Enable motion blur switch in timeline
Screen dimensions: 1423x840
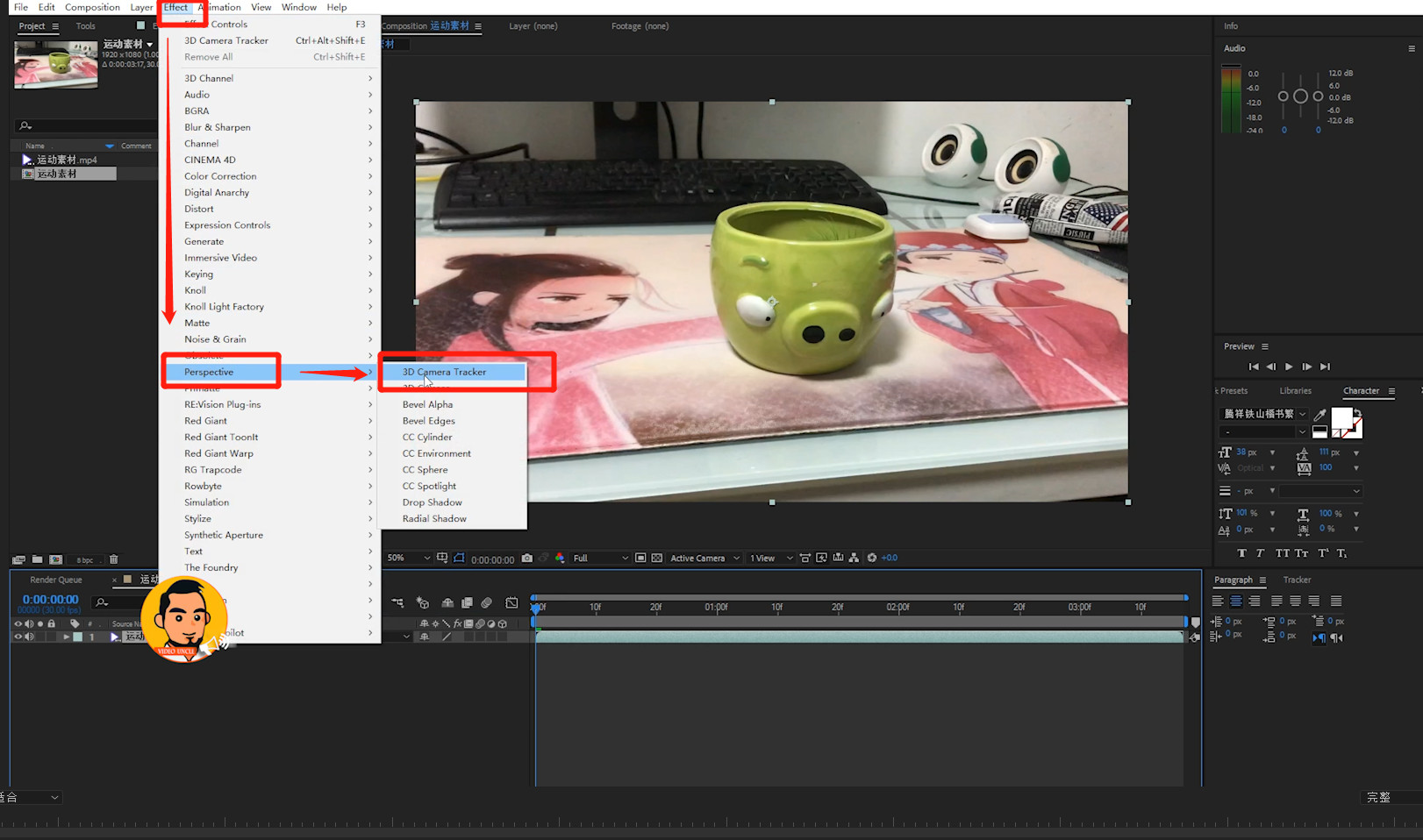486,602
